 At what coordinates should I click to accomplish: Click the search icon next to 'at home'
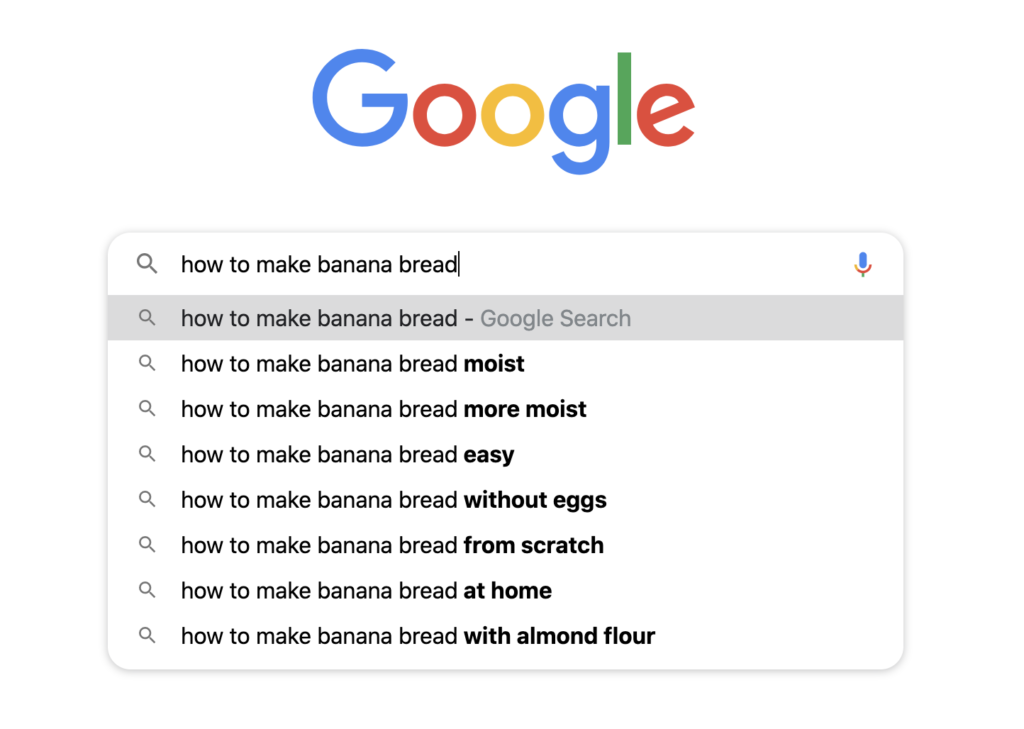pos(147,591)
